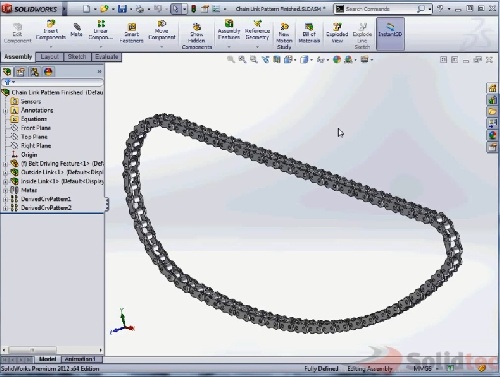This screenshot has height=377, width=500.
Task: Choose Smart Fasteners tool
Action: point(132,33)
